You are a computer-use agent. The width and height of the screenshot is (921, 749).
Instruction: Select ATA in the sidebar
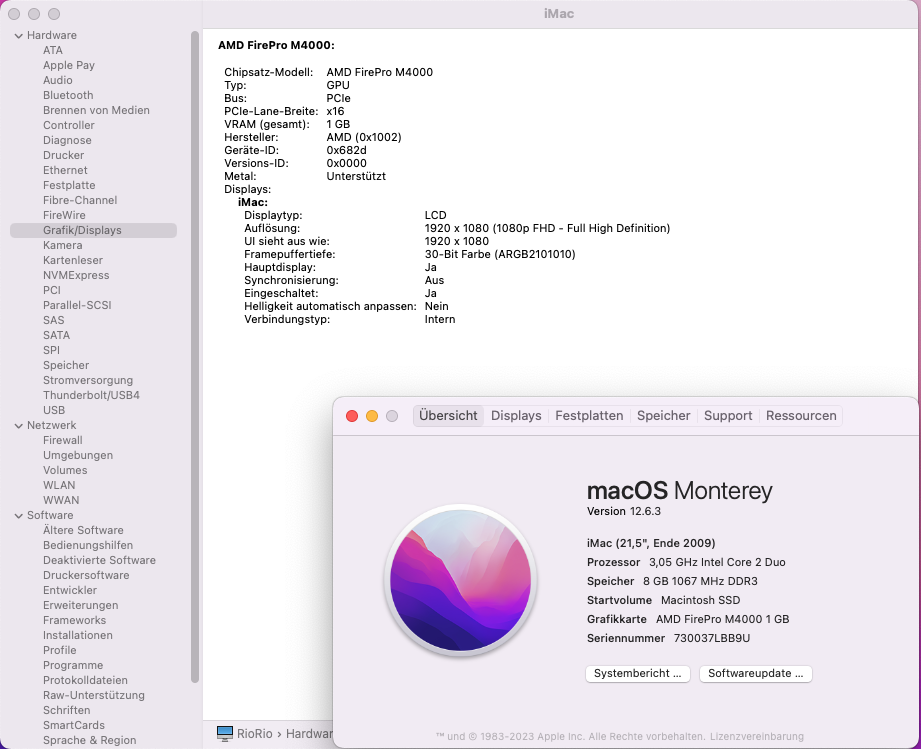52,51
